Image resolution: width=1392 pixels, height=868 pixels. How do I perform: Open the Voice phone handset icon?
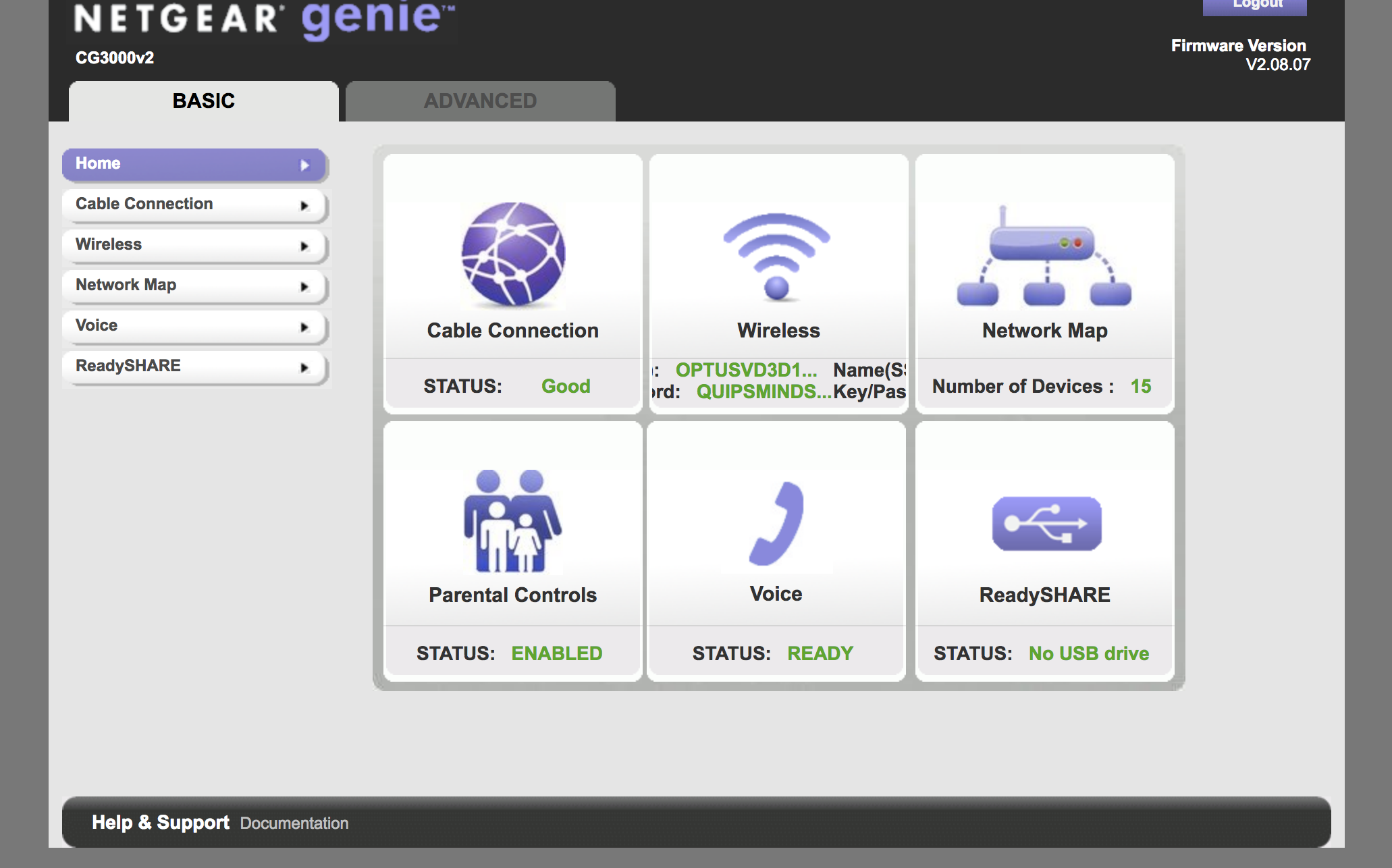[x=777, y=523]
